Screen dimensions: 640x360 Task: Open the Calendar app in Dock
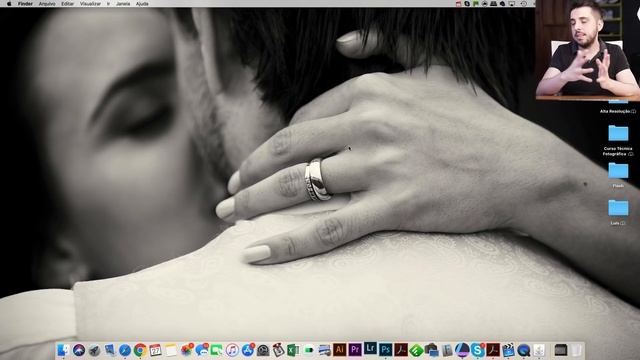[x=155, y=350]
